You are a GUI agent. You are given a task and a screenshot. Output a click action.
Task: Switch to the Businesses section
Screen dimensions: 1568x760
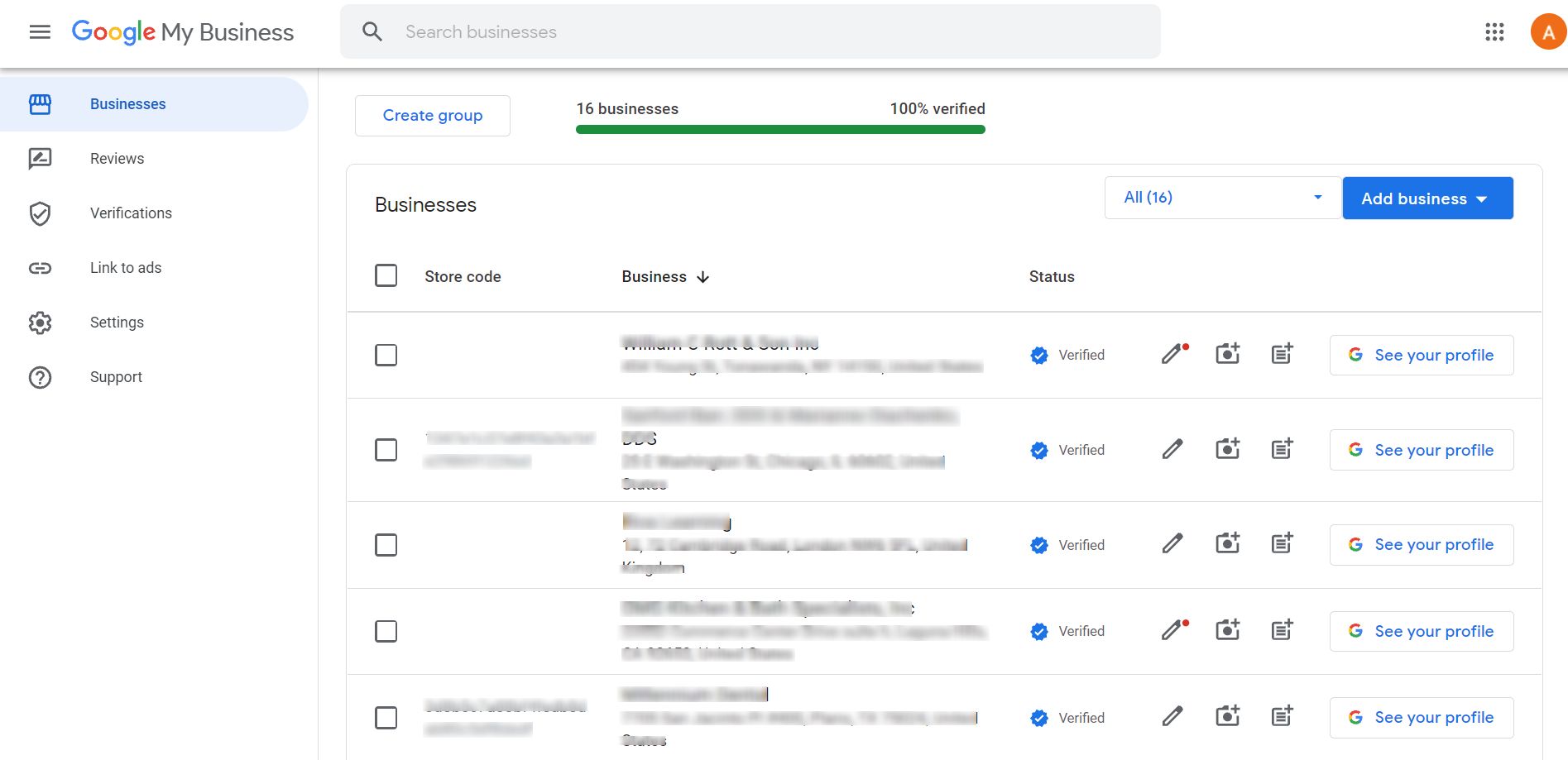pos(127,103)
